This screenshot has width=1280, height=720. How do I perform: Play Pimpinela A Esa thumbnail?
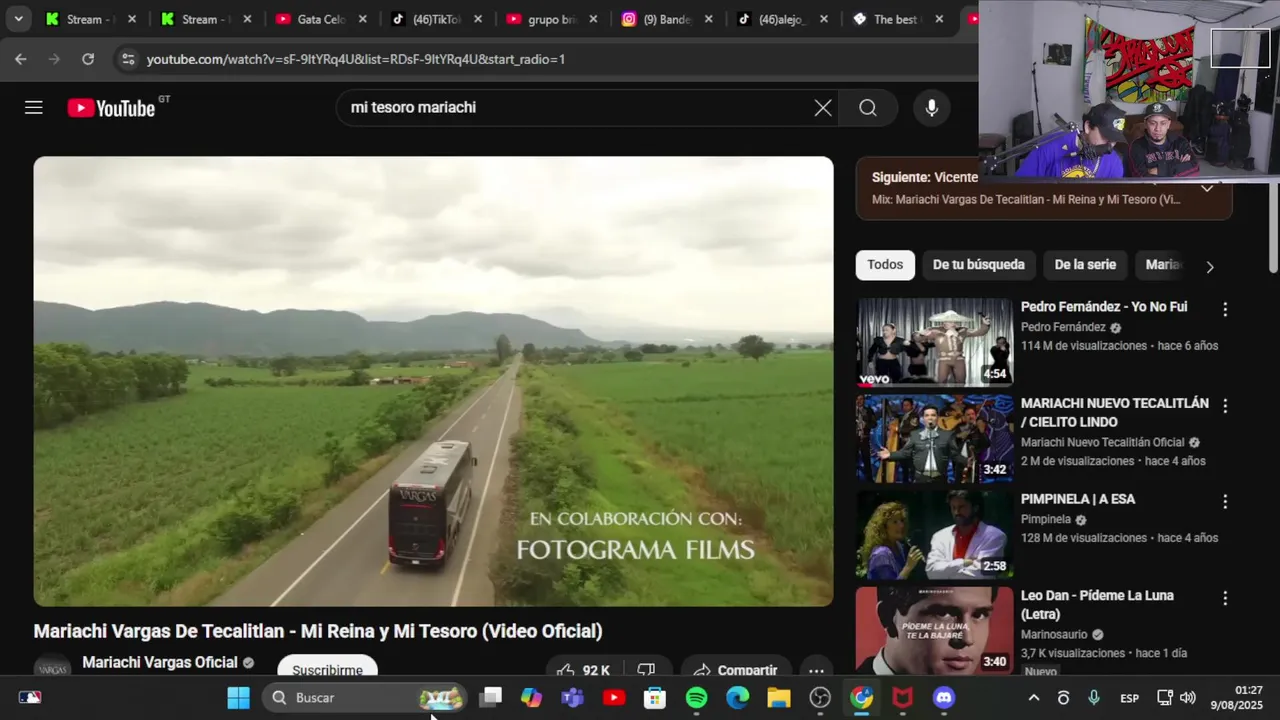(934, 534)
